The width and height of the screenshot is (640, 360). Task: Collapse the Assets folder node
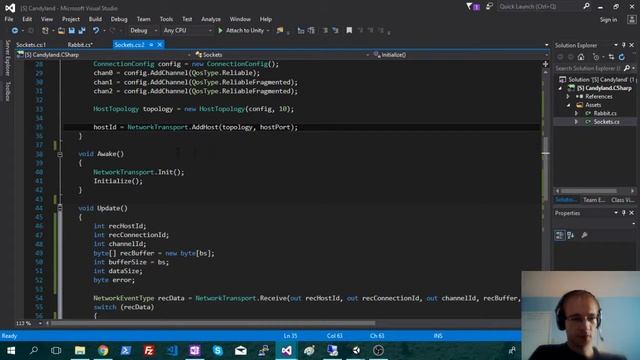(x=569, y=105)
